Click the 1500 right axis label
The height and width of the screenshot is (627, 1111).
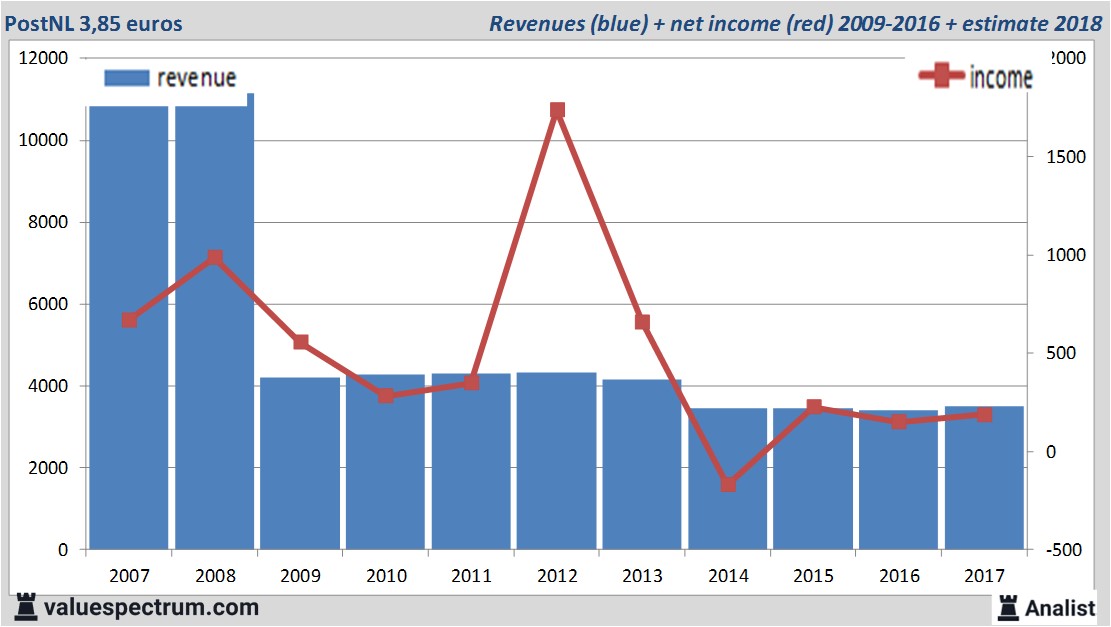click(1059, 157)
